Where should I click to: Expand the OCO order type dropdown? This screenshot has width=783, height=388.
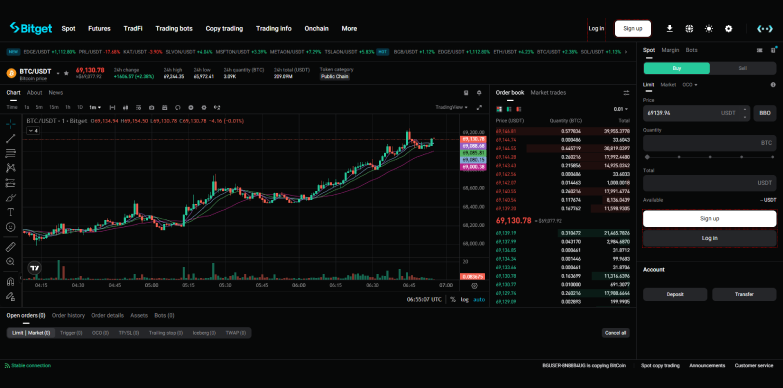[690, 85]
